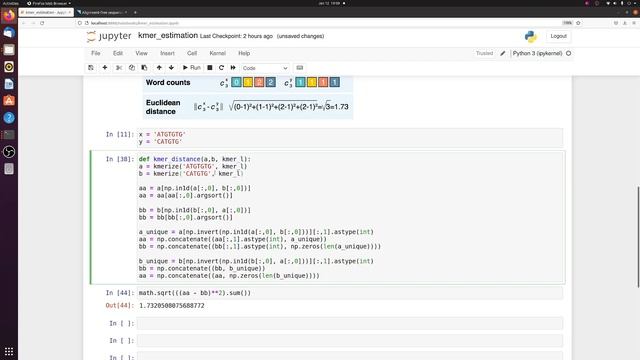This screenshot has width=640, height=360.
Task: Select the math.sqrt cell In [44]
Action: coord(350,293)
